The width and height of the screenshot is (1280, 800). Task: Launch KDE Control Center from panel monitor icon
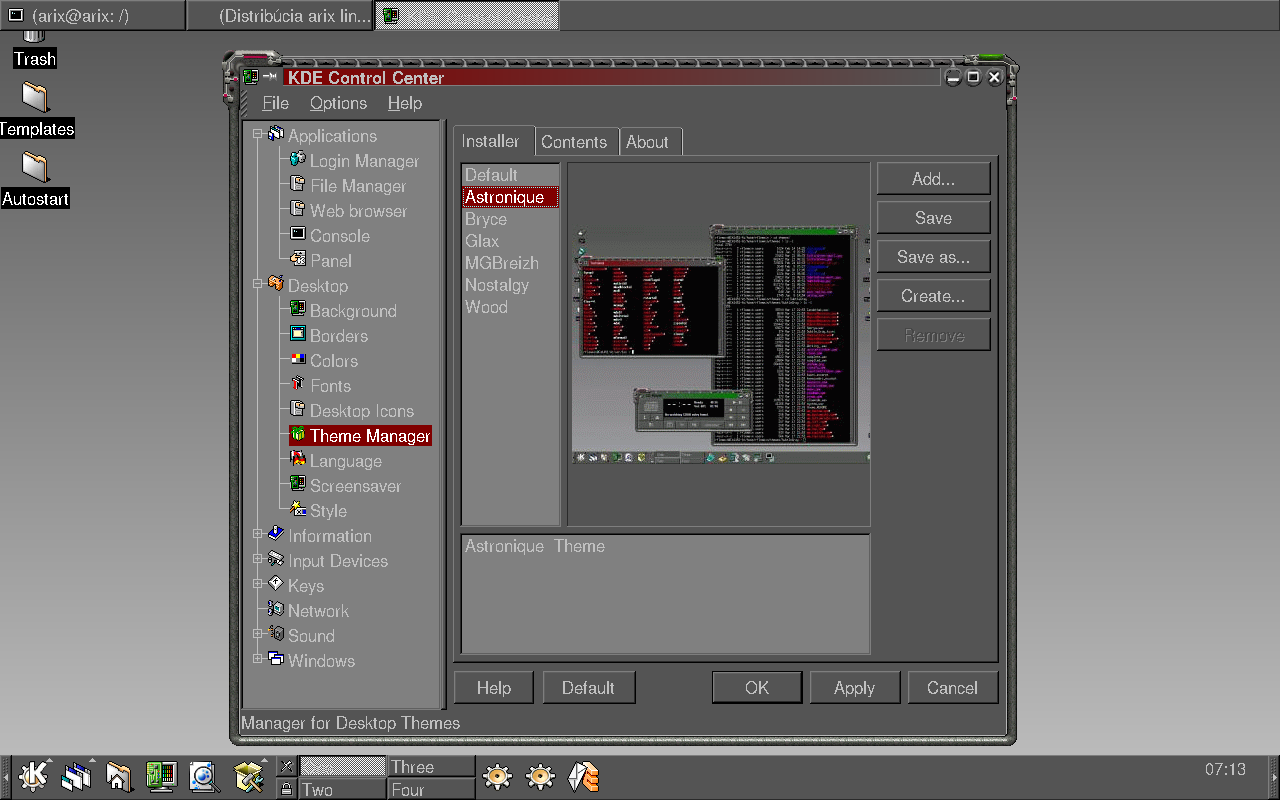tap(161, 775)
